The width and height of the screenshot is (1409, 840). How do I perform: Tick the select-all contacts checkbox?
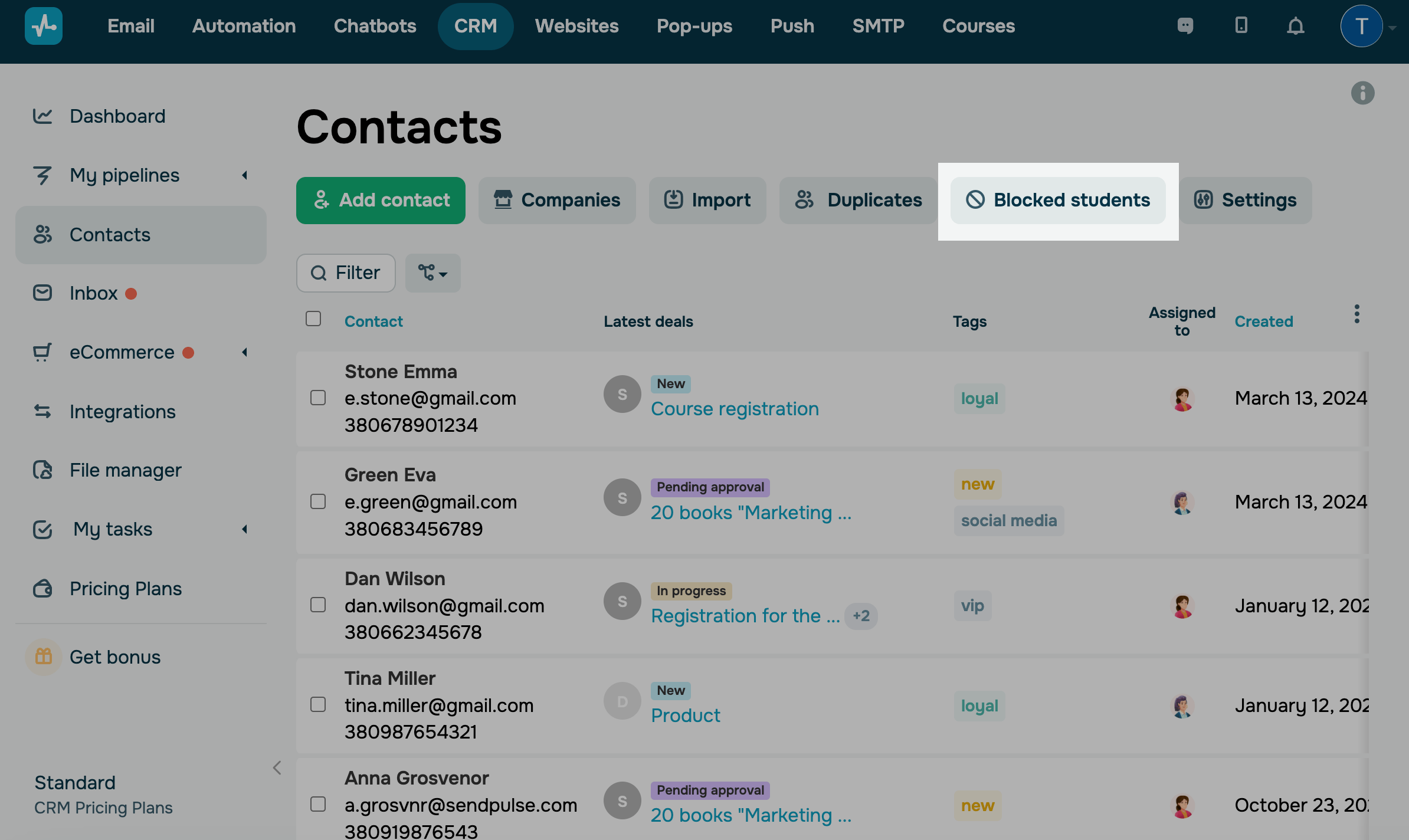(x=313, y=319)
